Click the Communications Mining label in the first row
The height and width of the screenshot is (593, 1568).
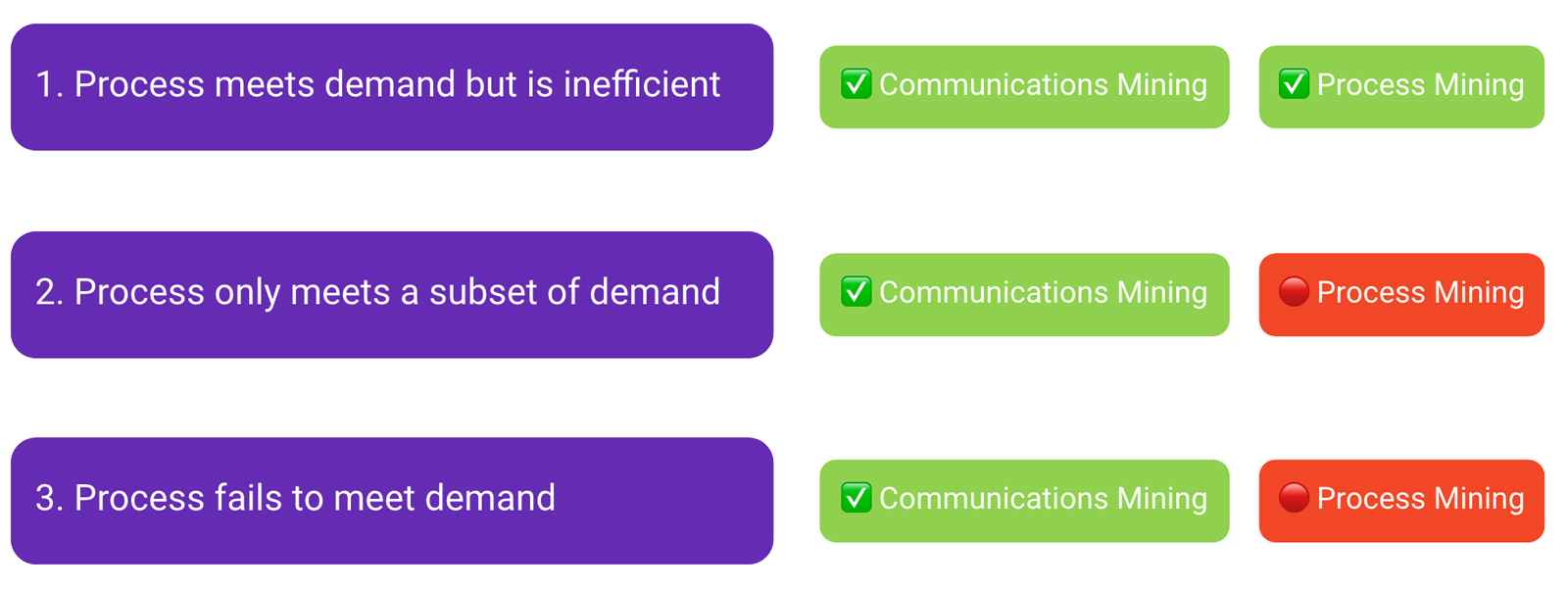[x=1043, y=85]
